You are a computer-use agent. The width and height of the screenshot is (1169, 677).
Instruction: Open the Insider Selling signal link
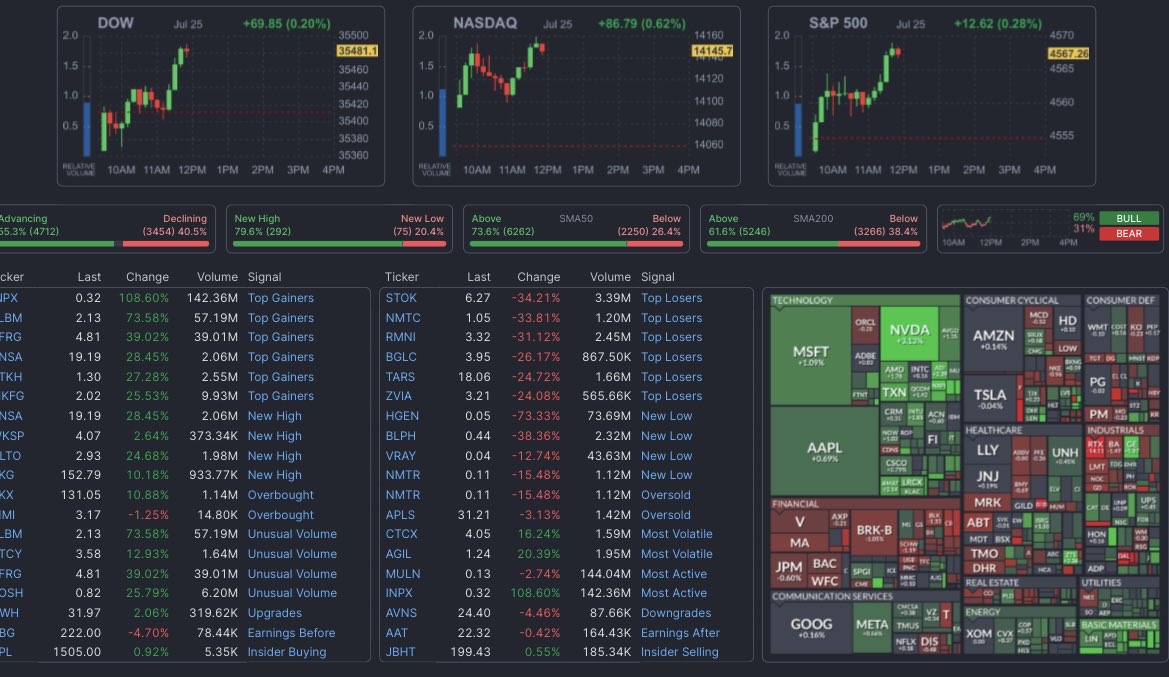(680, 652)
